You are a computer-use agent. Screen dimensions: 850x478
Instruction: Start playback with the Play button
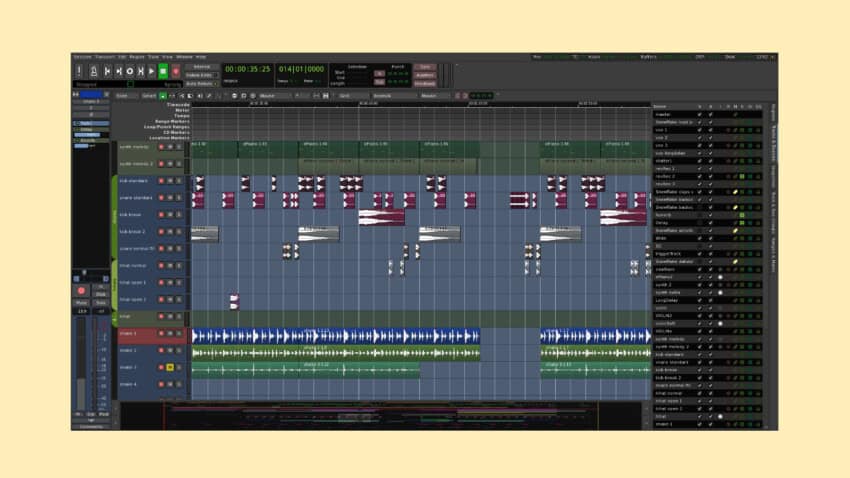(152, 71)
